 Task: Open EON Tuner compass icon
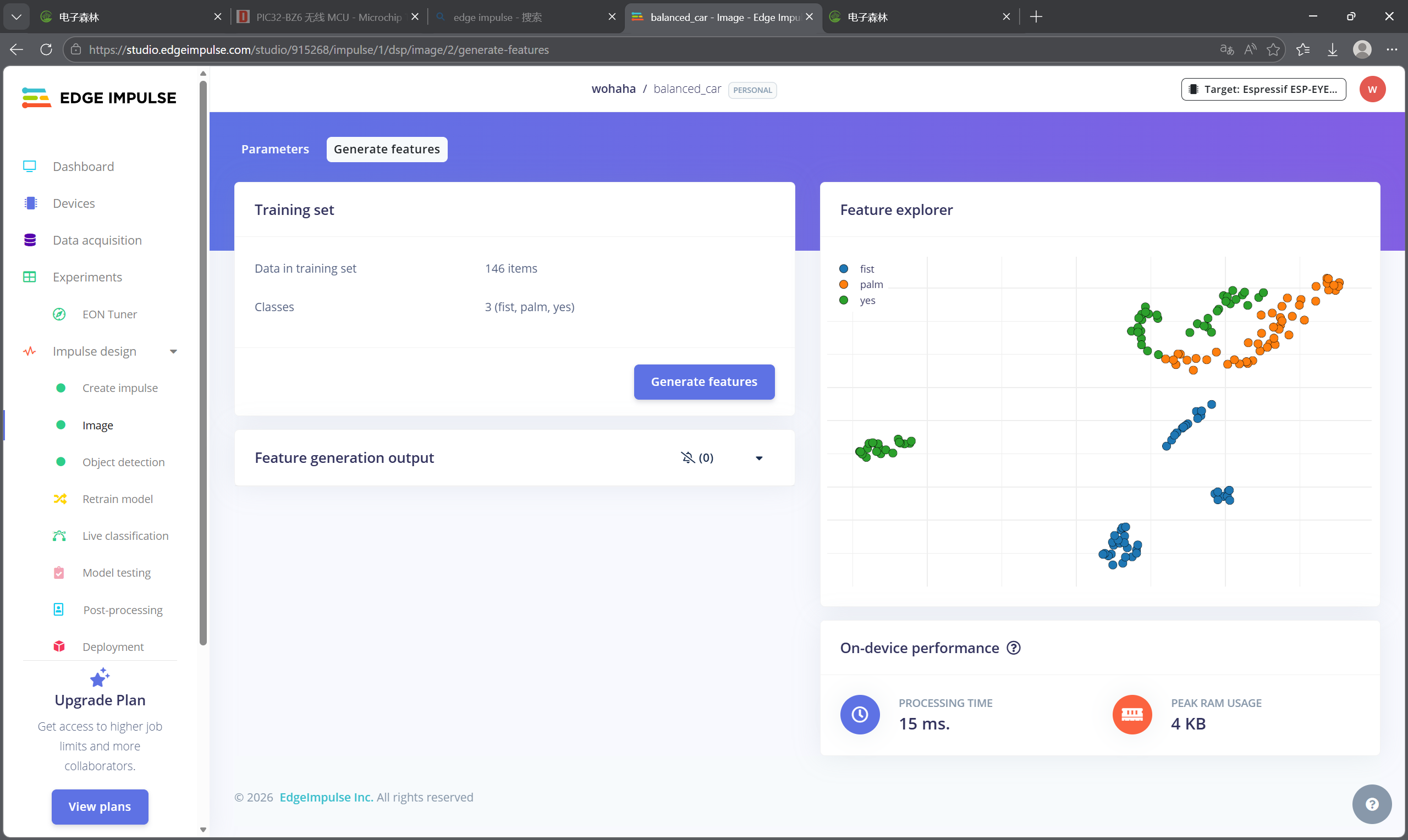tap(59, 314)
